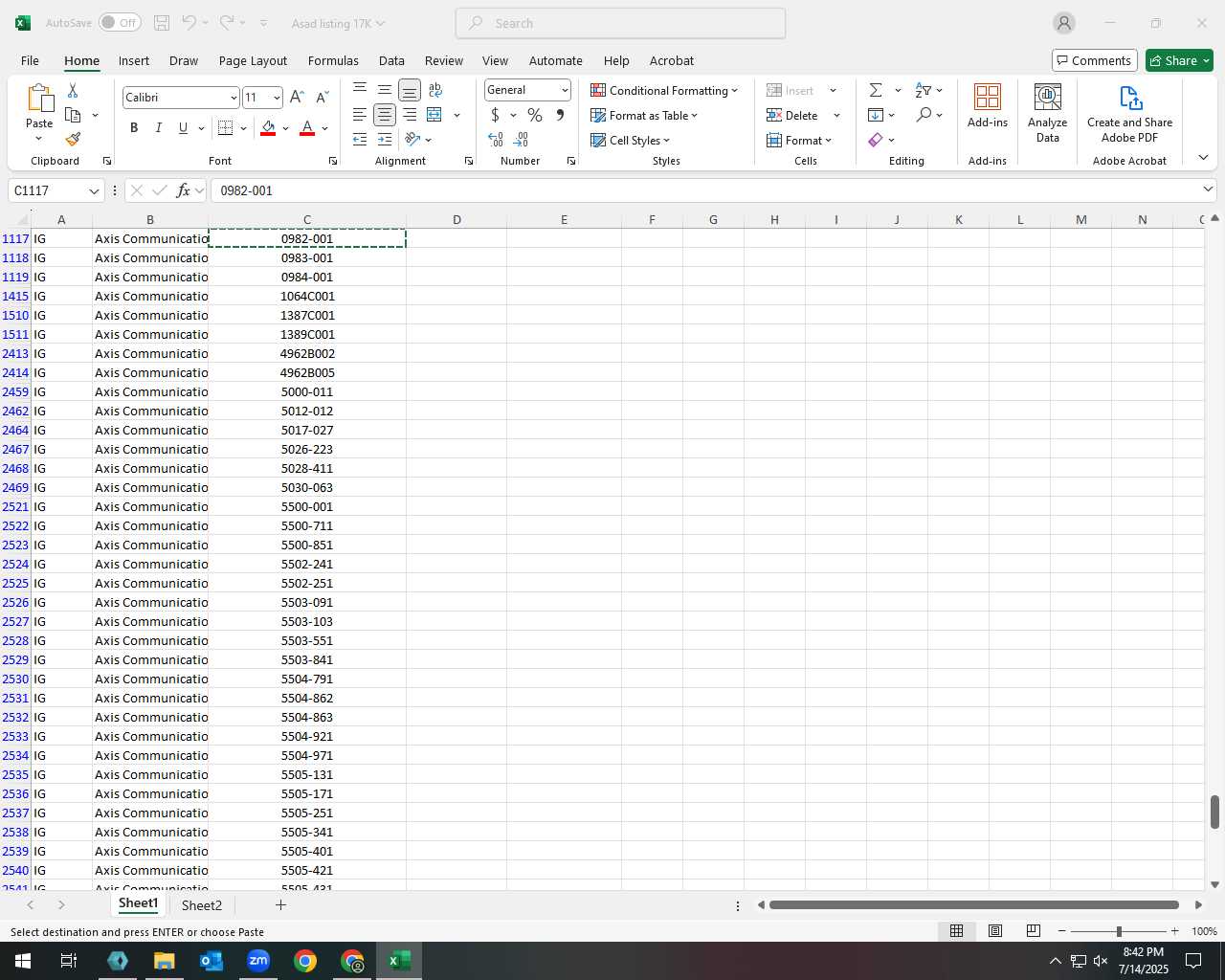The height and width of the screenshot is (980, 1225).
Task: Click the zoom slider handle
Action: coord(1119,931)
